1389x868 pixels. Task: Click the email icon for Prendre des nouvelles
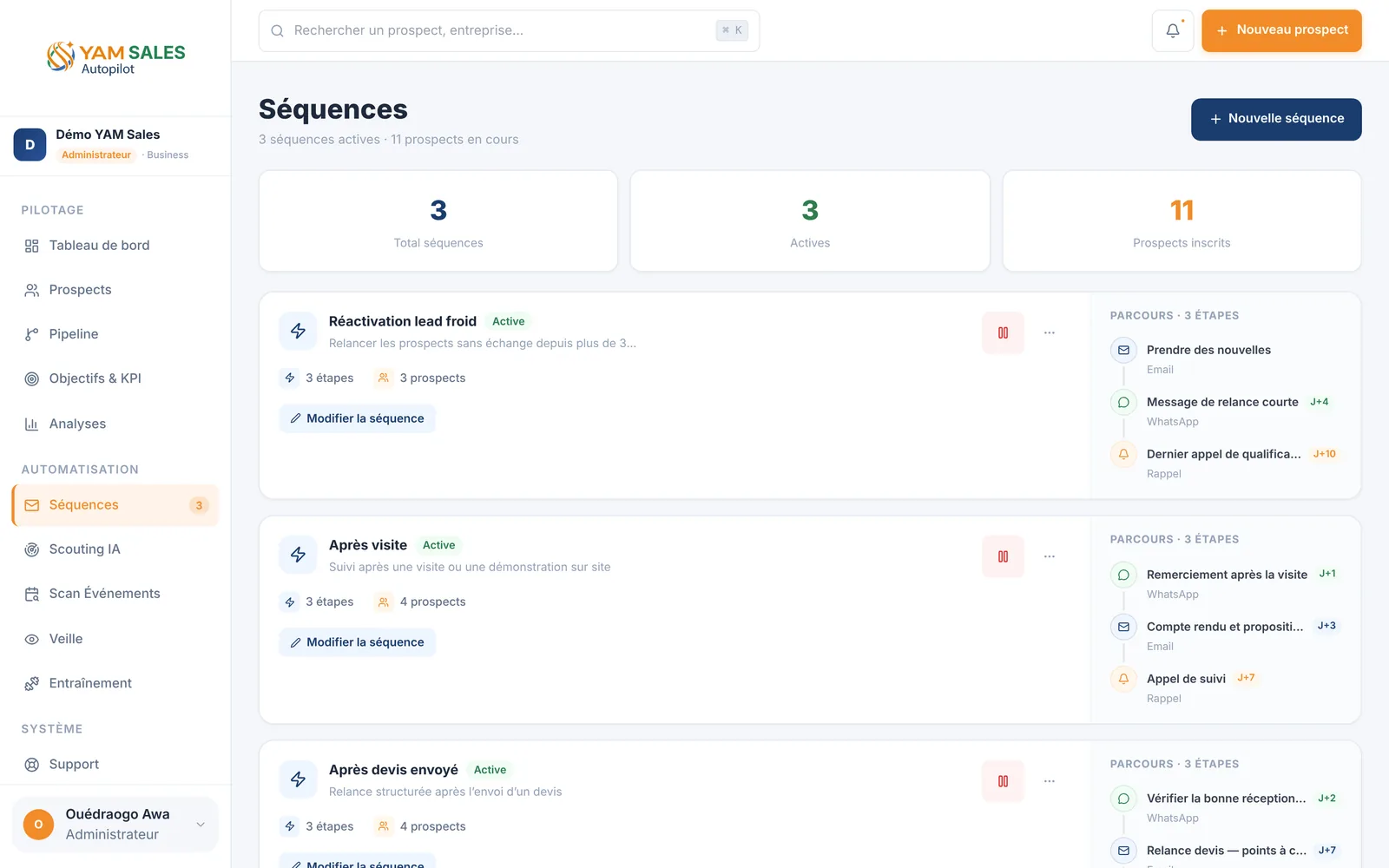click(x=1123, y=350)
